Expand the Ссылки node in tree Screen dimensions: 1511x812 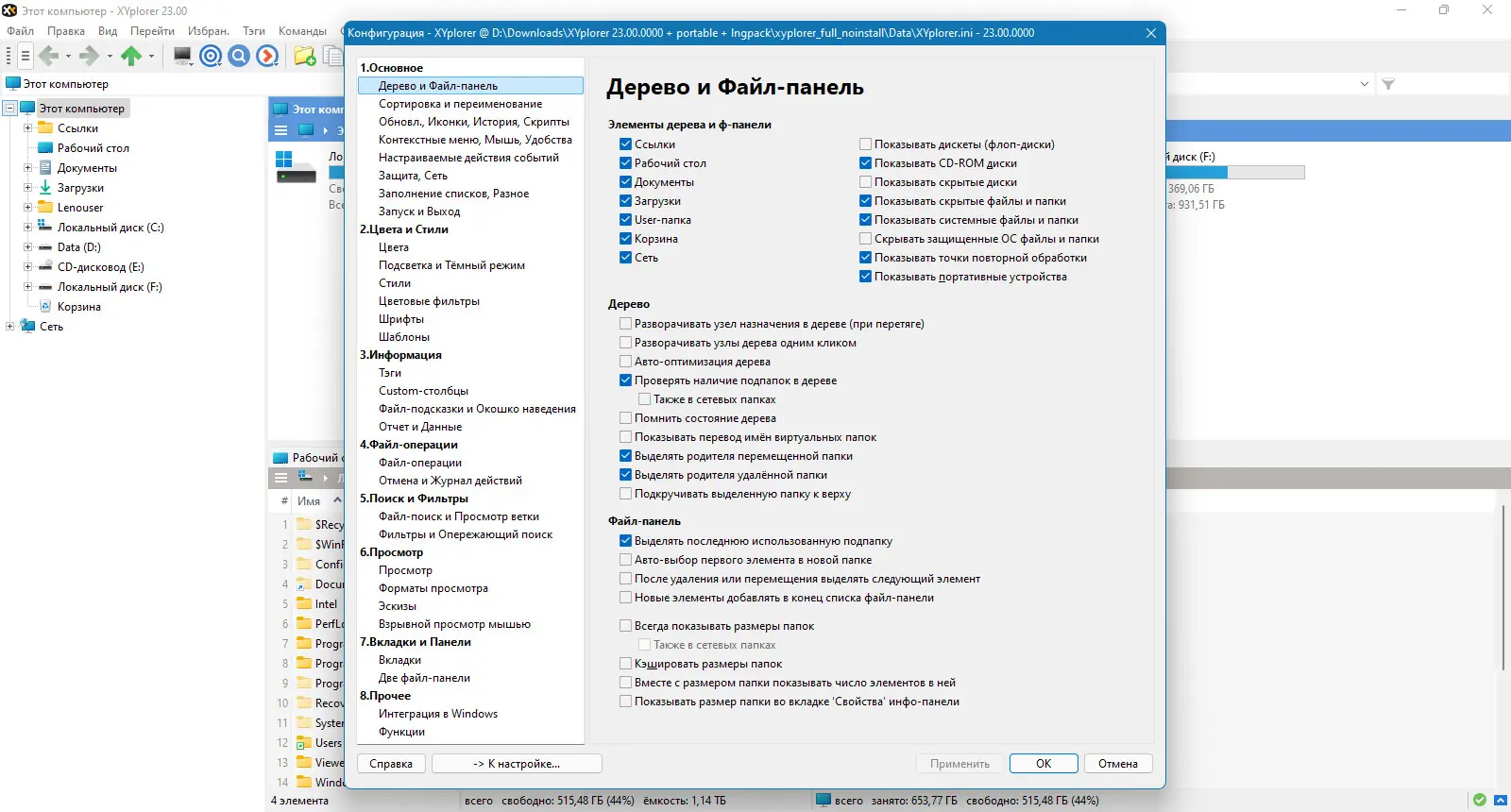(27, 128)
